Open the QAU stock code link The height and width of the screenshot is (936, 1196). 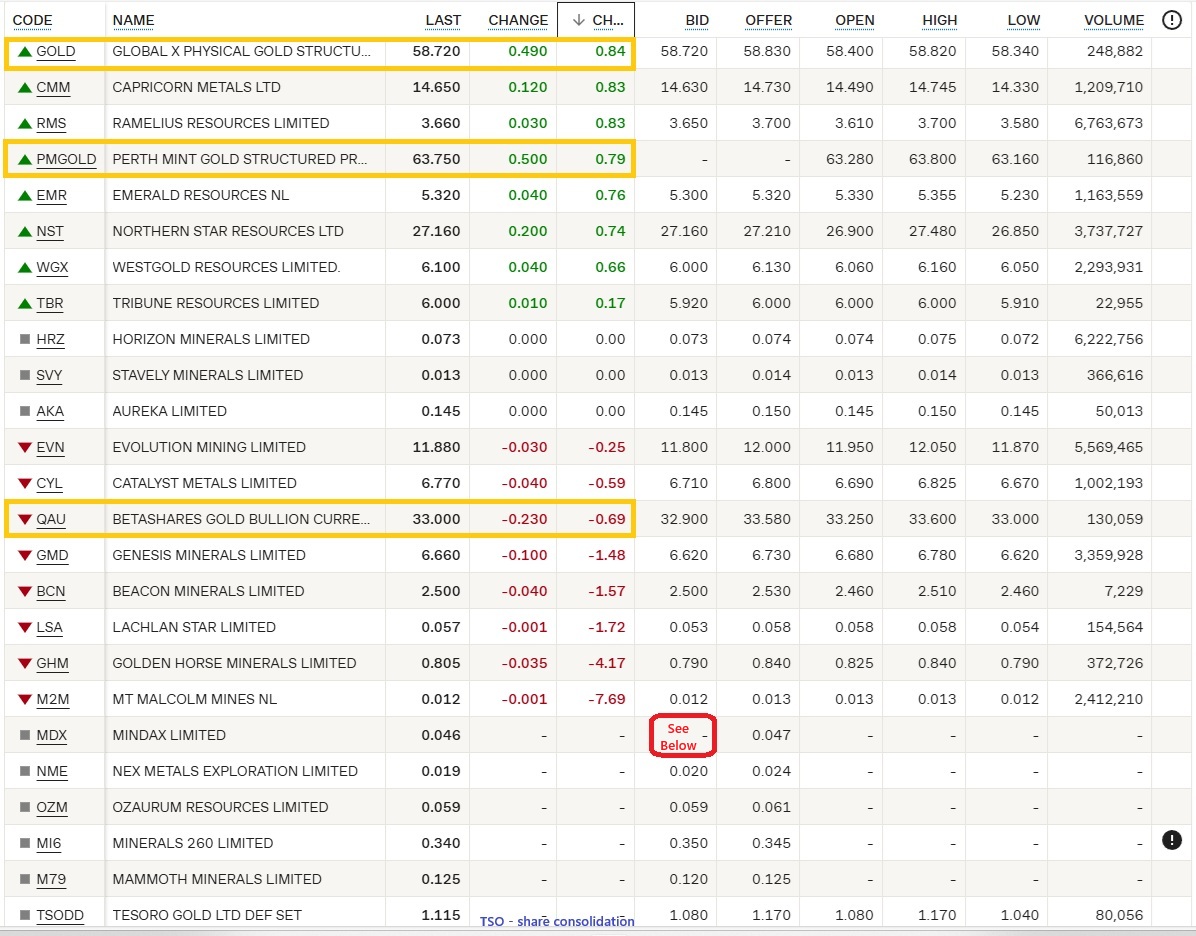[51, 519]
